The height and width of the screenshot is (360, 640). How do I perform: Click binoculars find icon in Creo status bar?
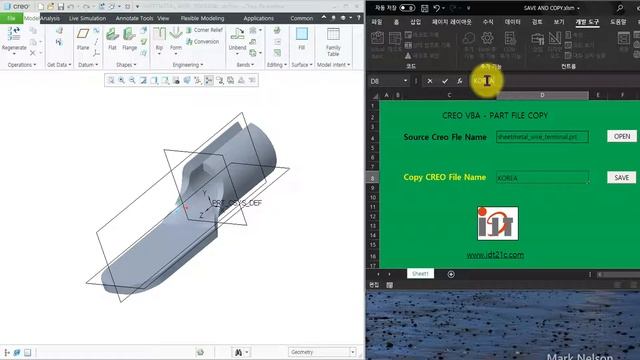point(238,352)
